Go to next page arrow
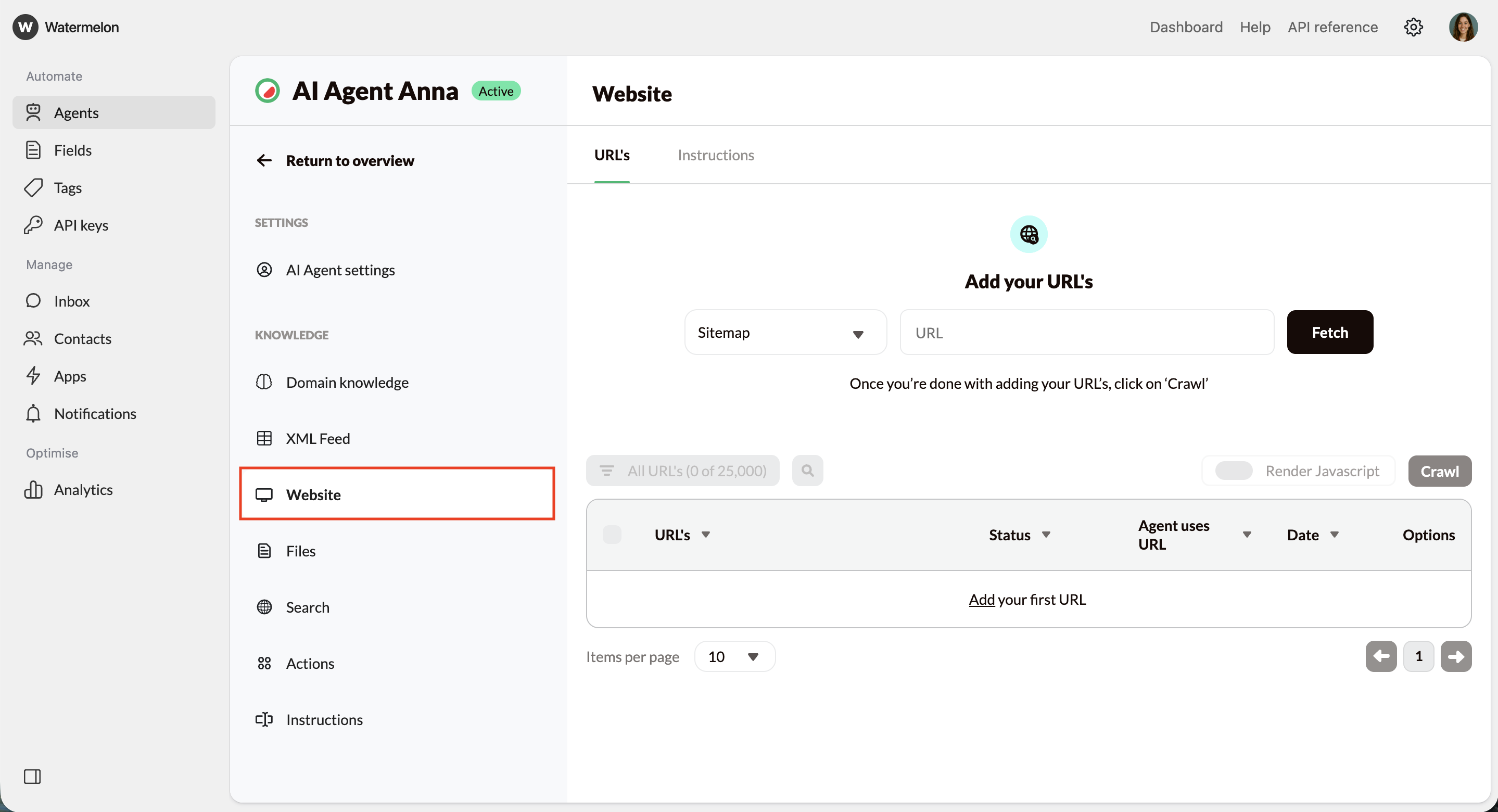 click(1455, 656)
